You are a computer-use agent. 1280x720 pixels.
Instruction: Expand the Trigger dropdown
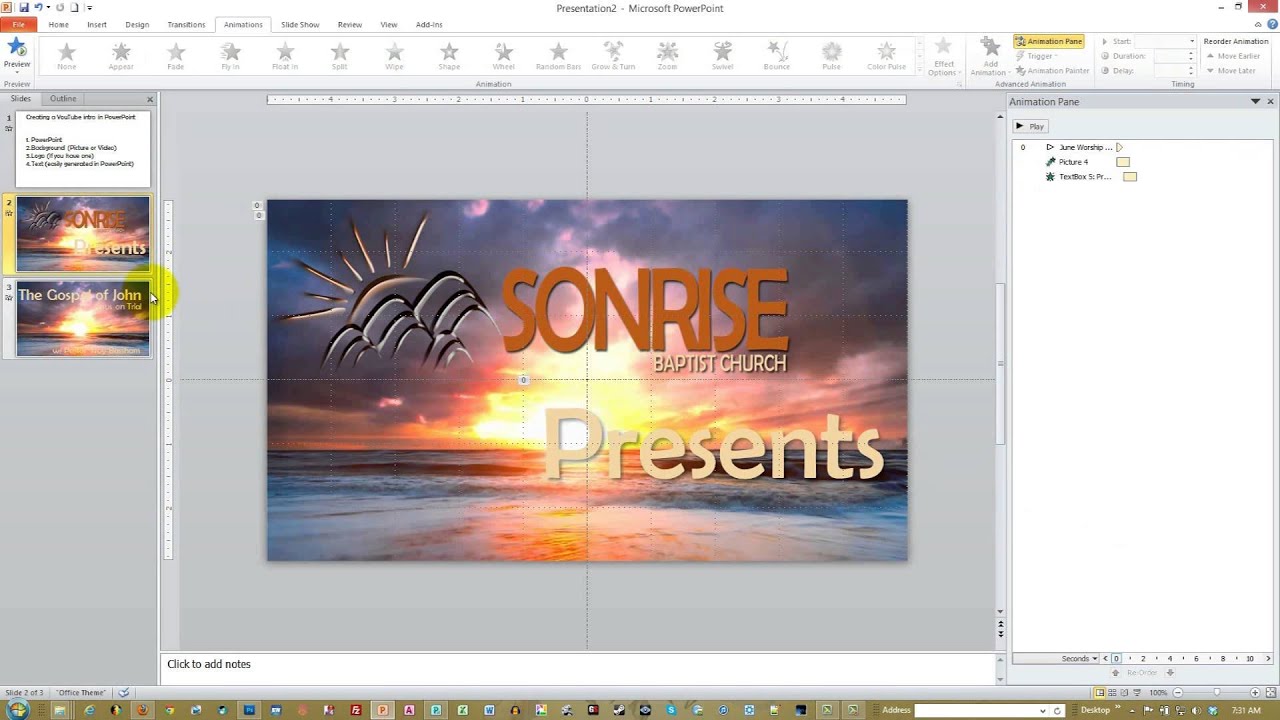coord(1038,56)
